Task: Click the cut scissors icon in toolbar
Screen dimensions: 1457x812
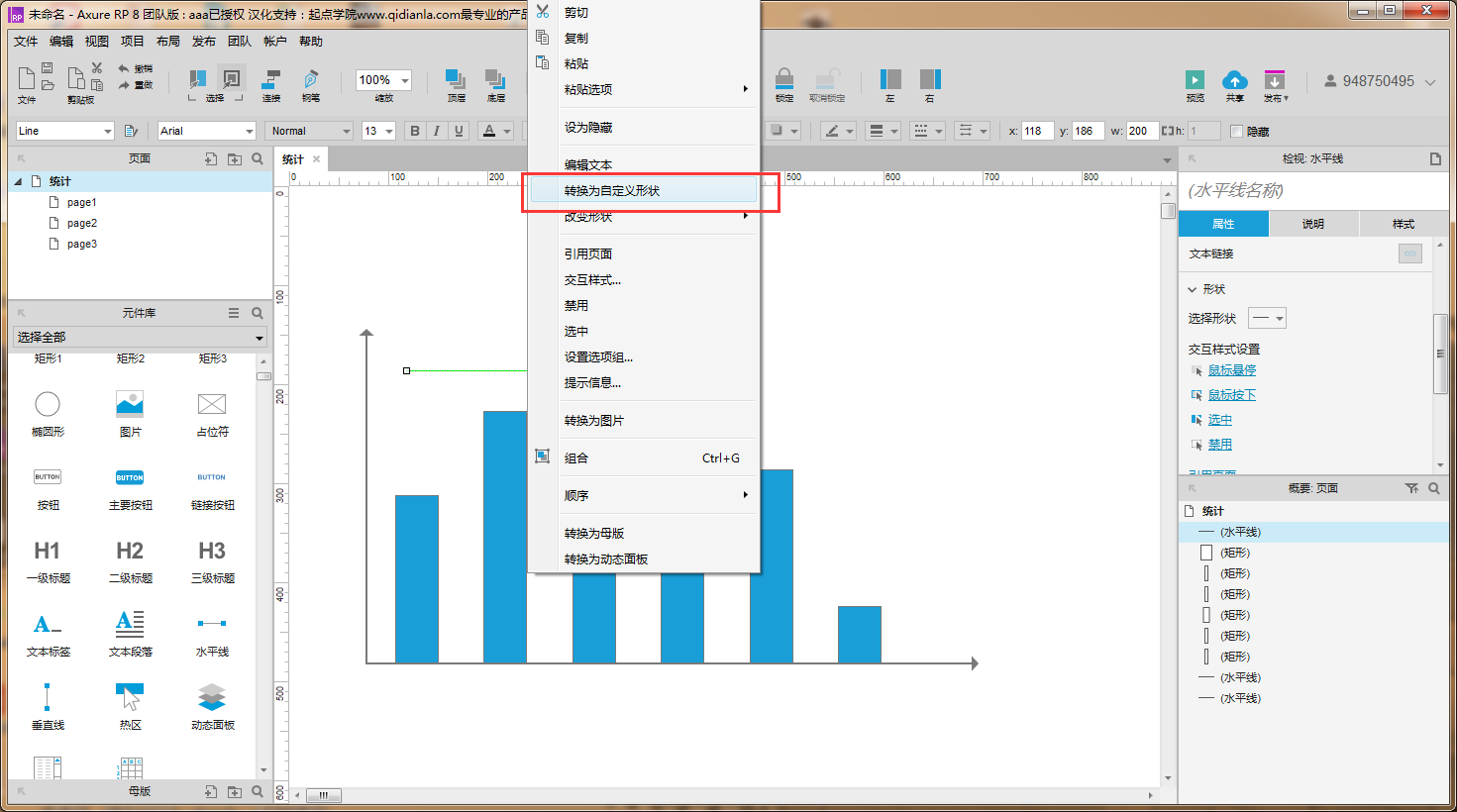Action: [x=96, y=67]
